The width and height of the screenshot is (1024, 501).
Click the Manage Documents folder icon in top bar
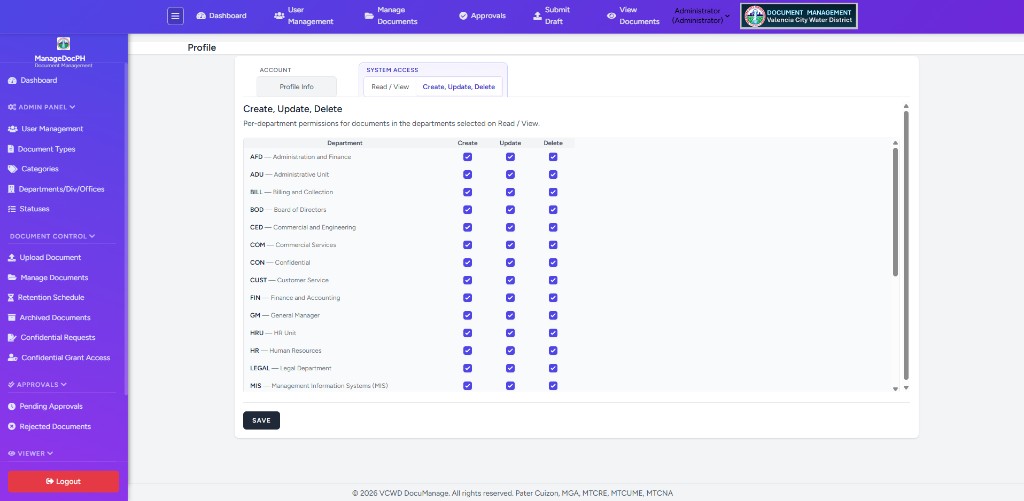[369, 16]
